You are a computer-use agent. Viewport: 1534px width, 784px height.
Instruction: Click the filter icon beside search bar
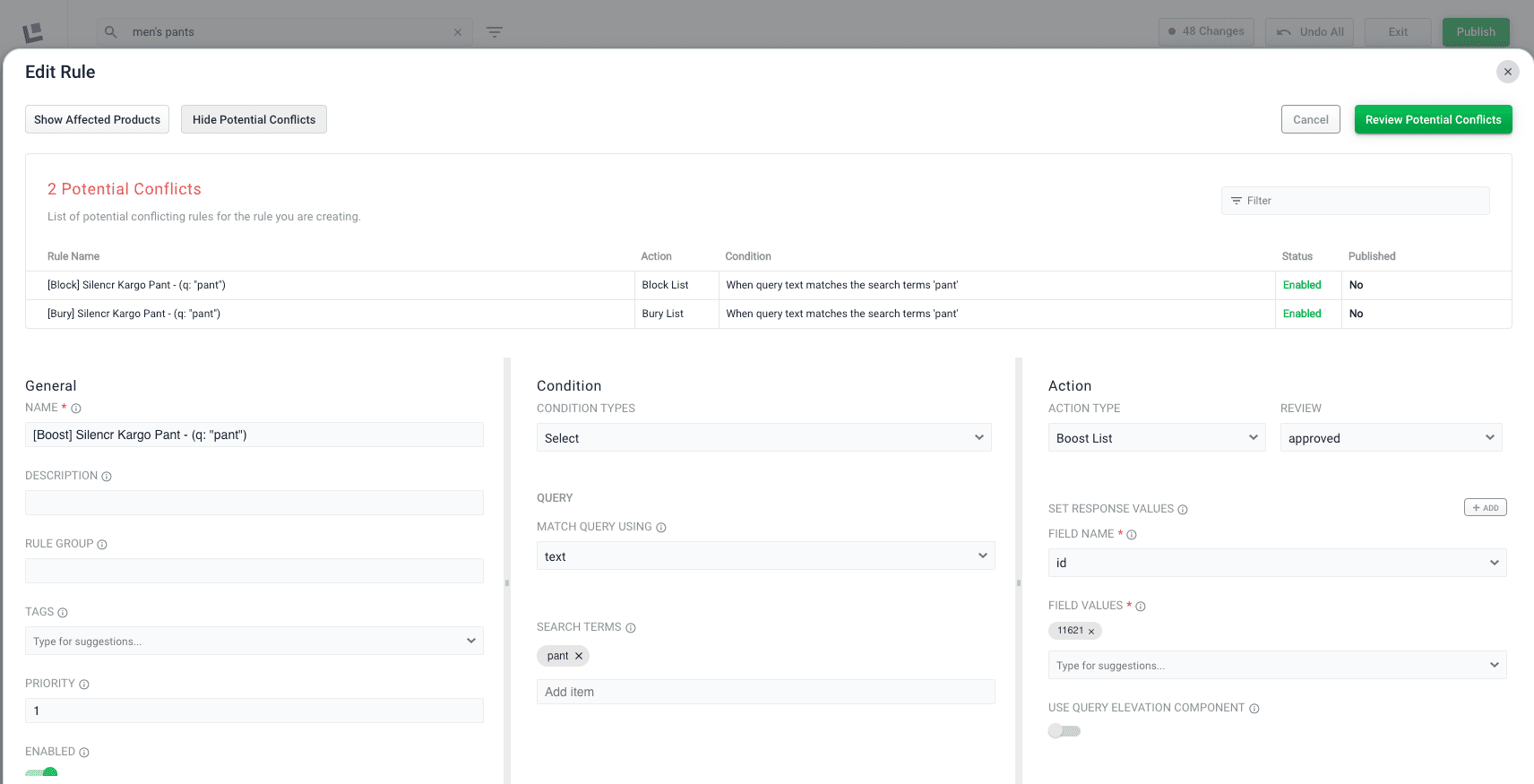pyautogui.click(x=495, y=32)
